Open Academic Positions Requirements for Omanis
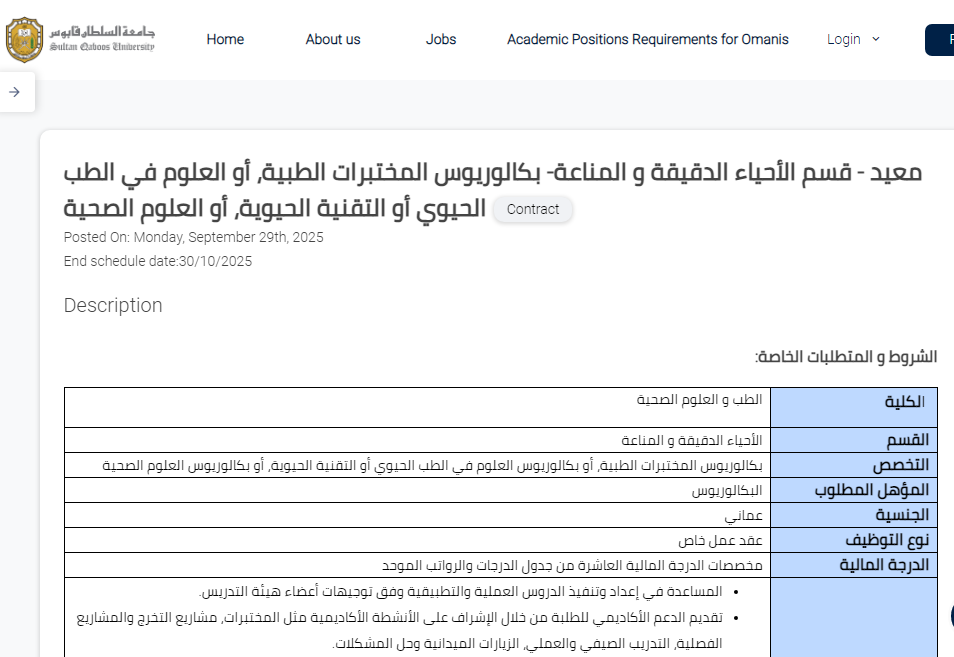 click(x=647, y=39)
